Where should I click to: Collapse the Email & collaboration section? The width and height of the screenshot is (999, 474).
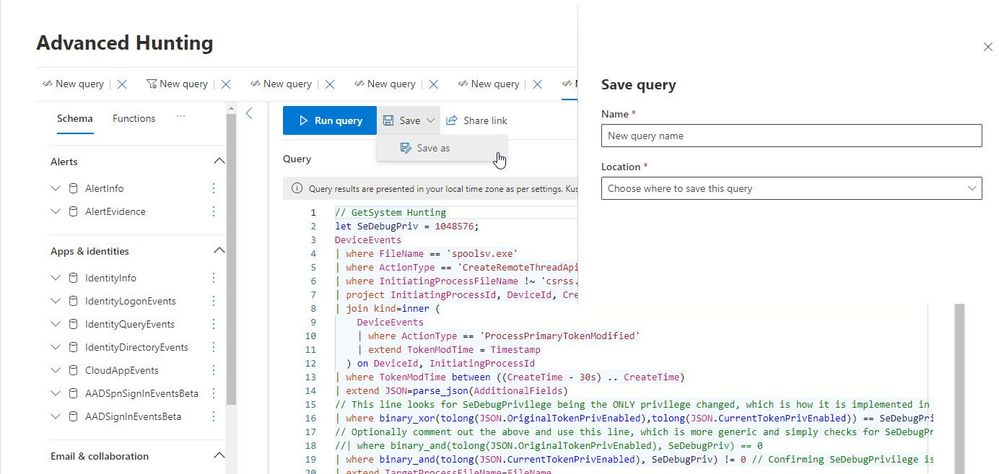pos(219,456)
